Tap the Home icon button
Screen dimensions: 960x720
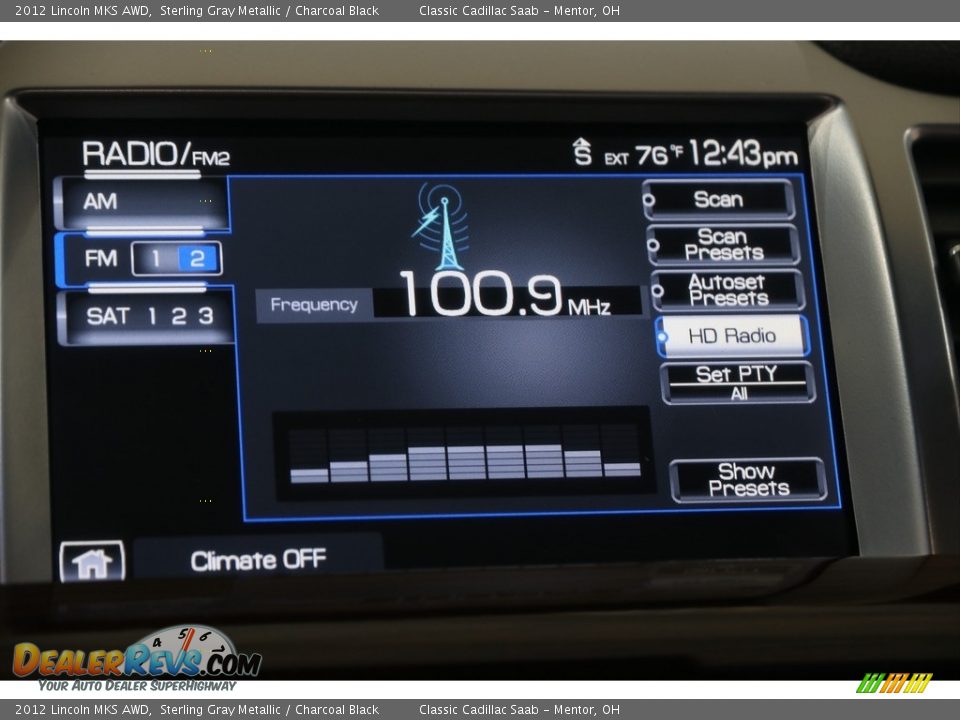(x=92, y=562)
